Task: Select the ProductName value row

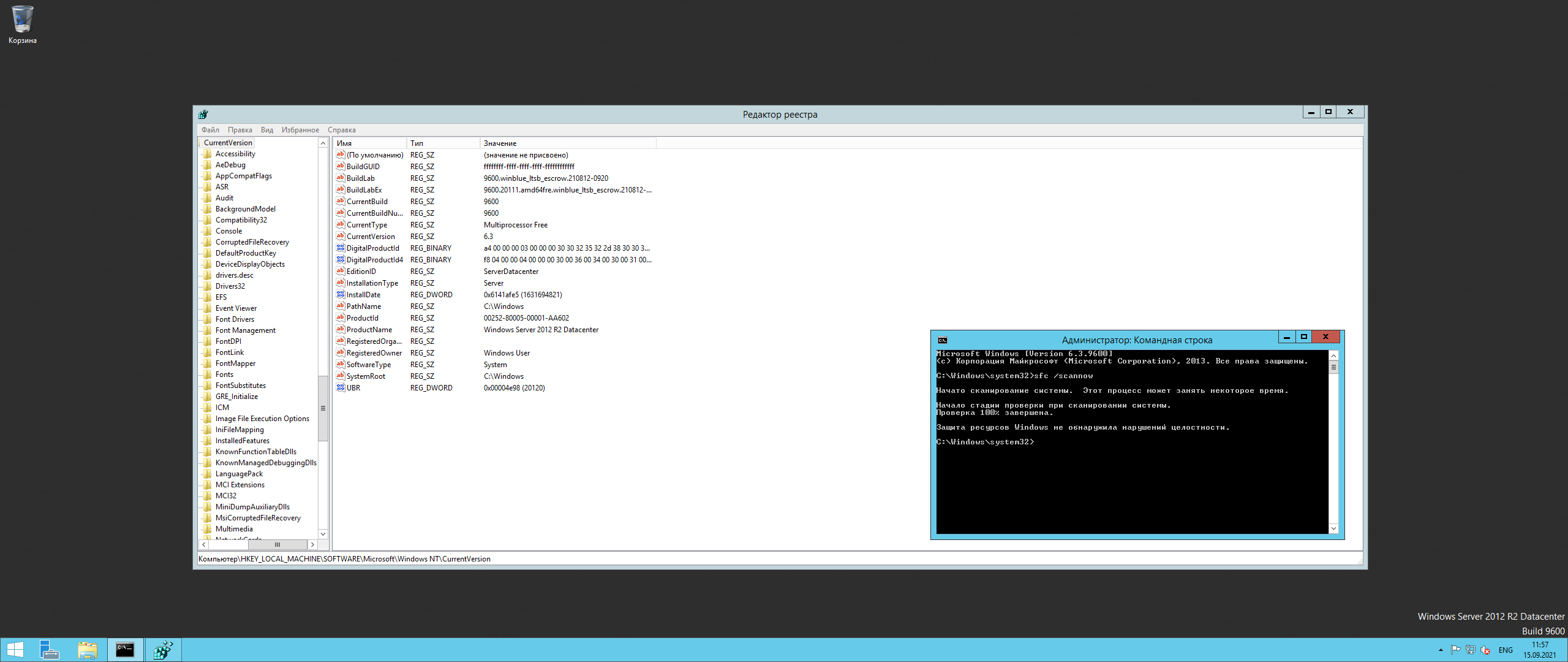Action: [x=495, y=330]
